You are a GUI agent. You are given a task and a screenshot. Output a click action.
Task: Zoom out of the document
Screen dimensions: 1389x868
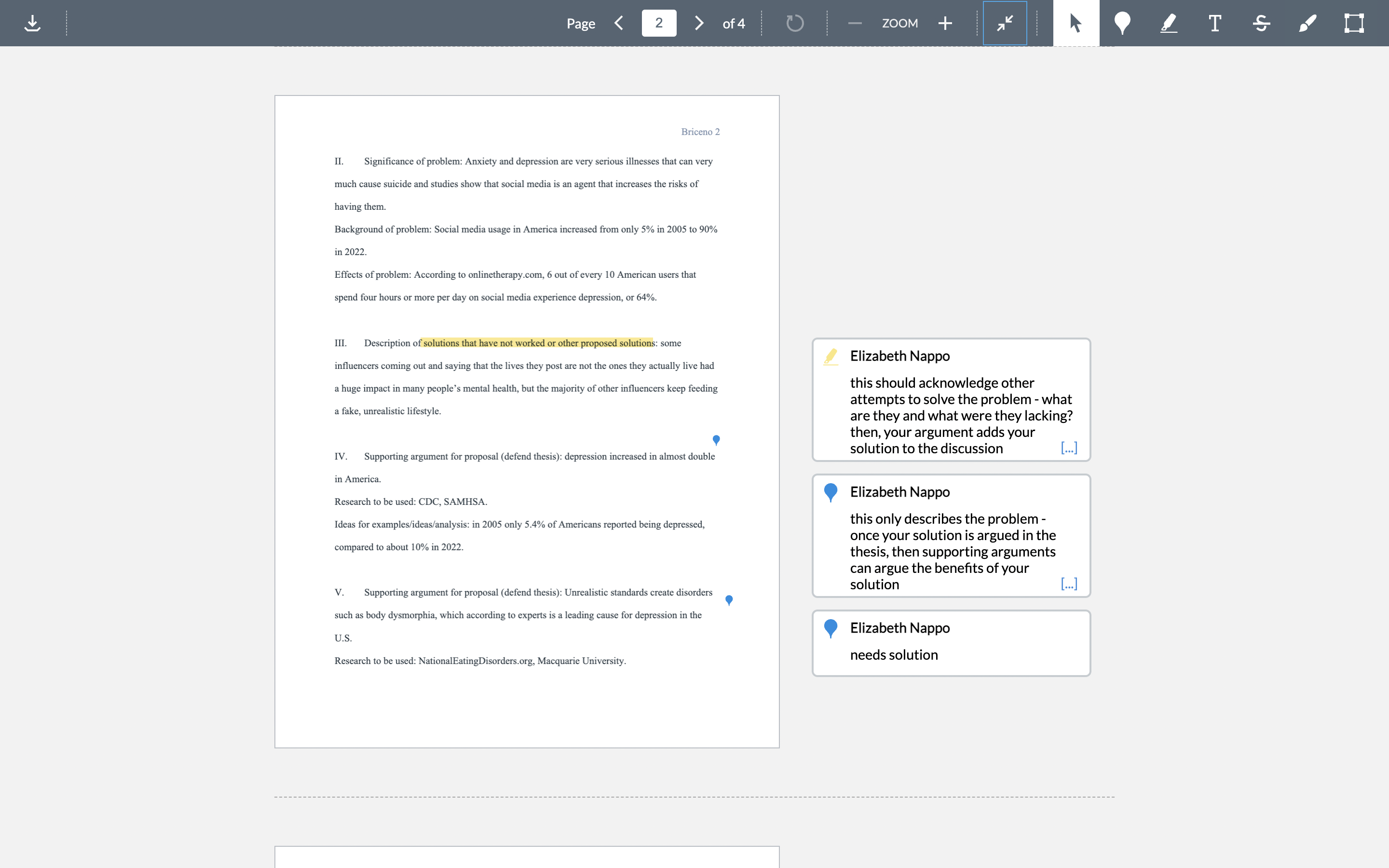[855, 23]
